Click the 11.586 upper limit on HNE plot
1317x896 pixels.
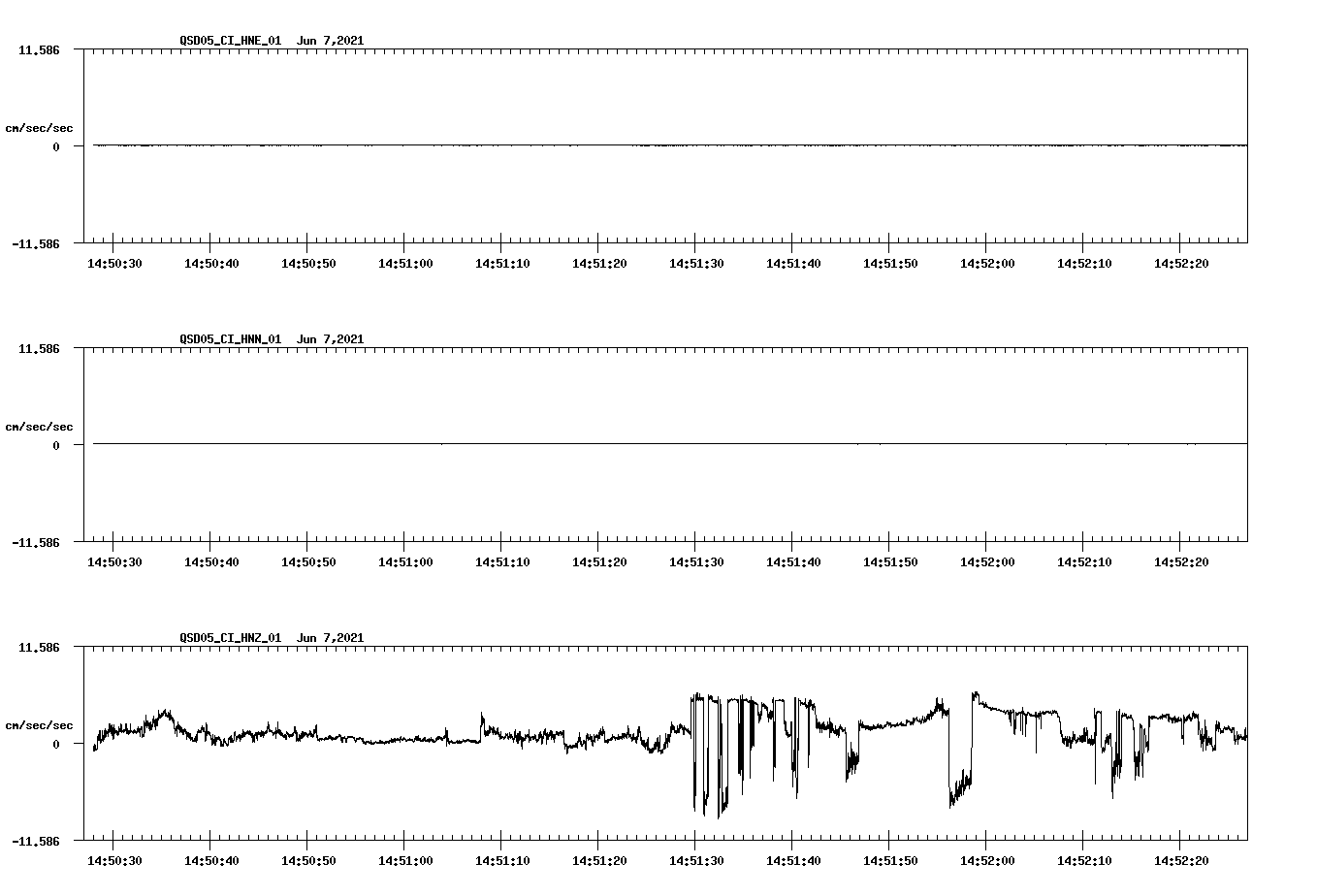click(x=39, y=49)
